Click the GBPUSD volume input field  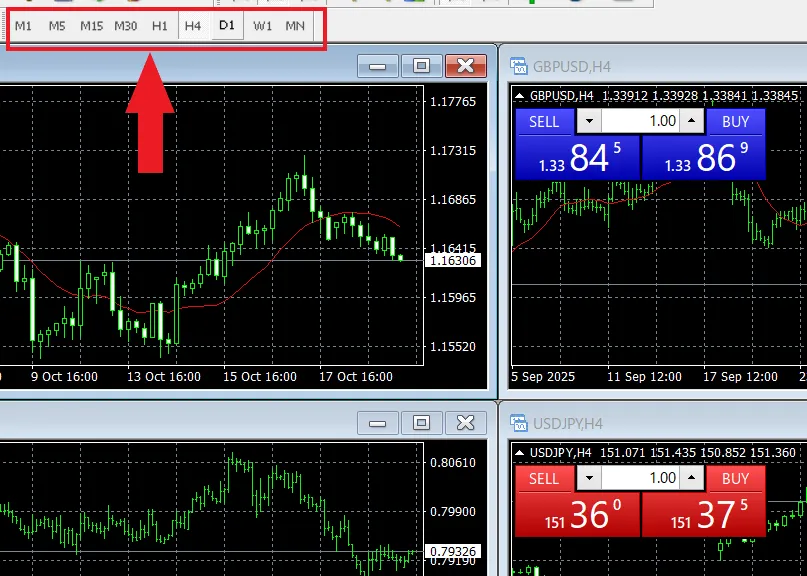tap(640, 121)
